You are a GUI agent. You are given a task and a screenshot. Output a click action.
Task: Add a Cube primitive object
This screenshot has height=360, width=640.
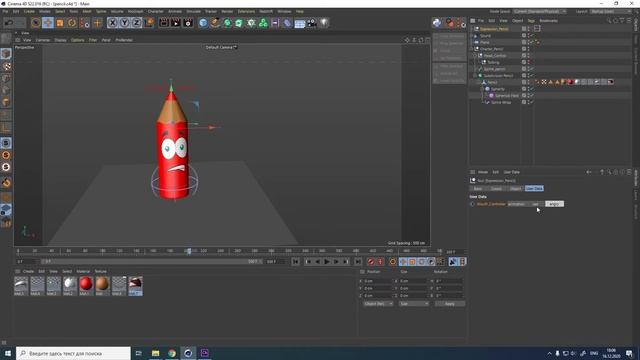pyautogui.click(x=203, y=23)
